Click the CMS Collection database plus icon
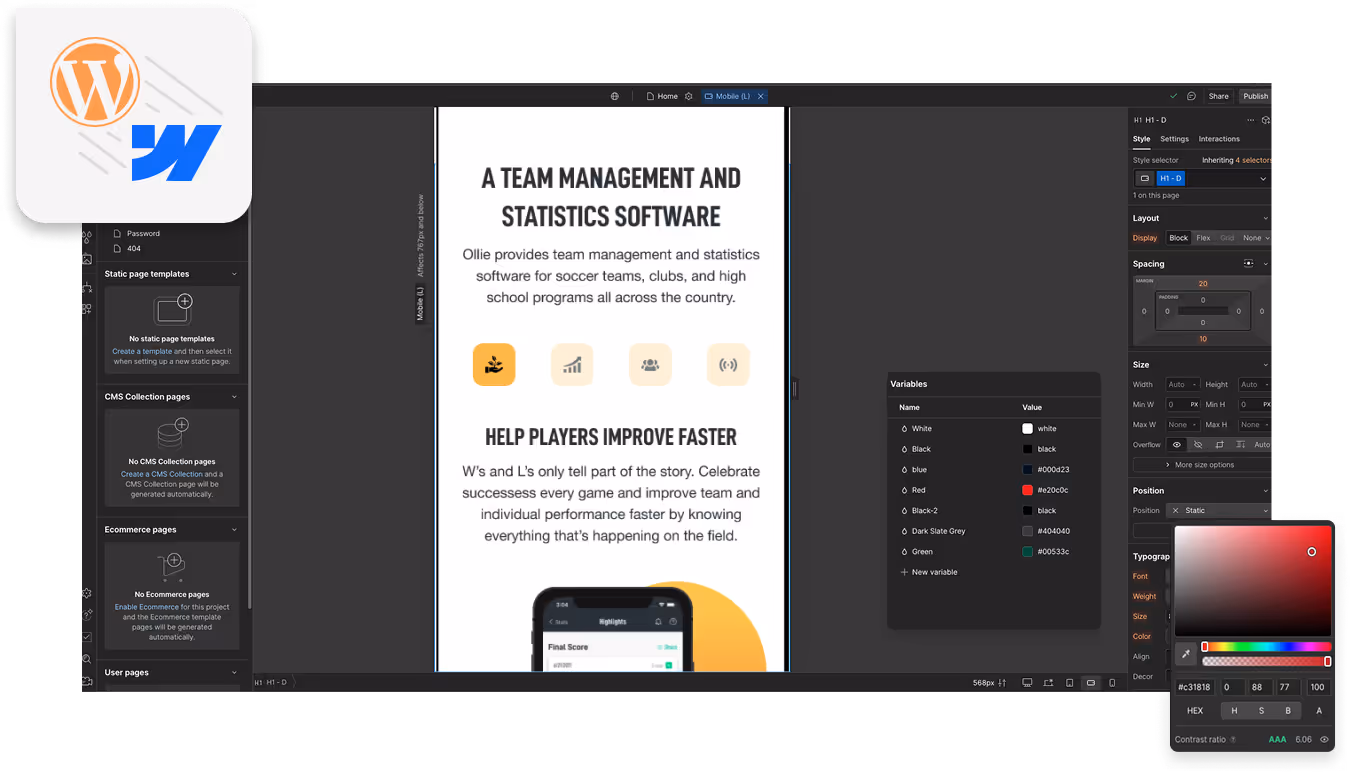 pyautogui.click(x=173, y=433)
